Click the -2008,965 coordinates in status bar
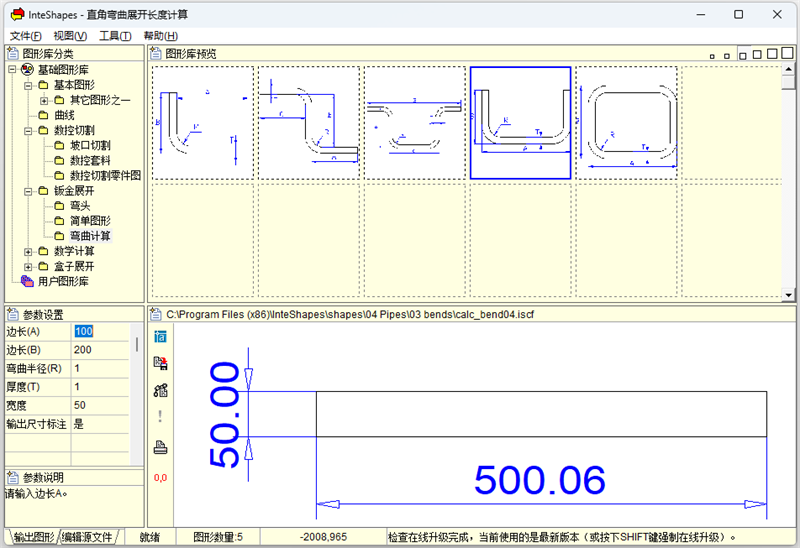This screenshot has width=800, height=548. (x=323, y=537)
